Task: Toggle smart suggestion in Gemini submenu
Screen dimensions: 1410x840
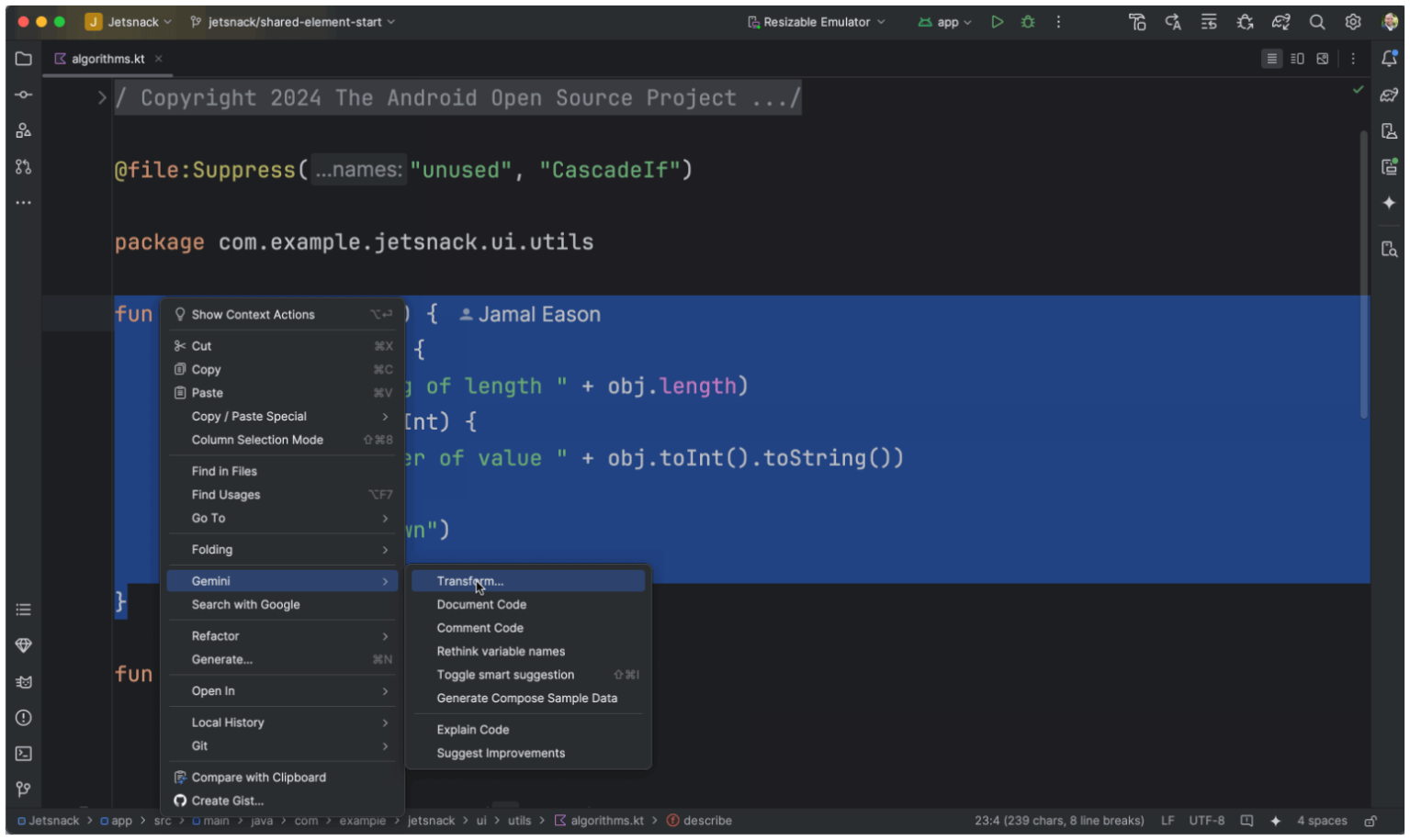Action: 505,675
